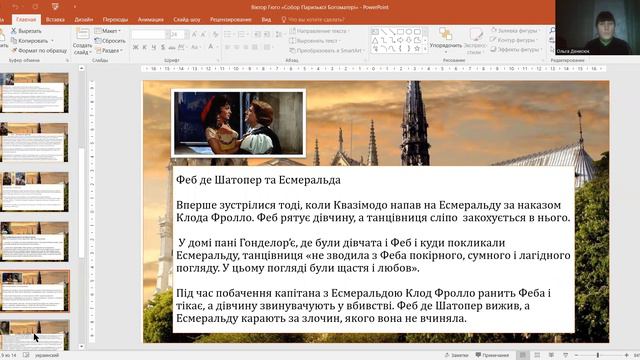Open the Раздел section dropdown
This screenshot has width=640, height=360.
coord(109,51)
